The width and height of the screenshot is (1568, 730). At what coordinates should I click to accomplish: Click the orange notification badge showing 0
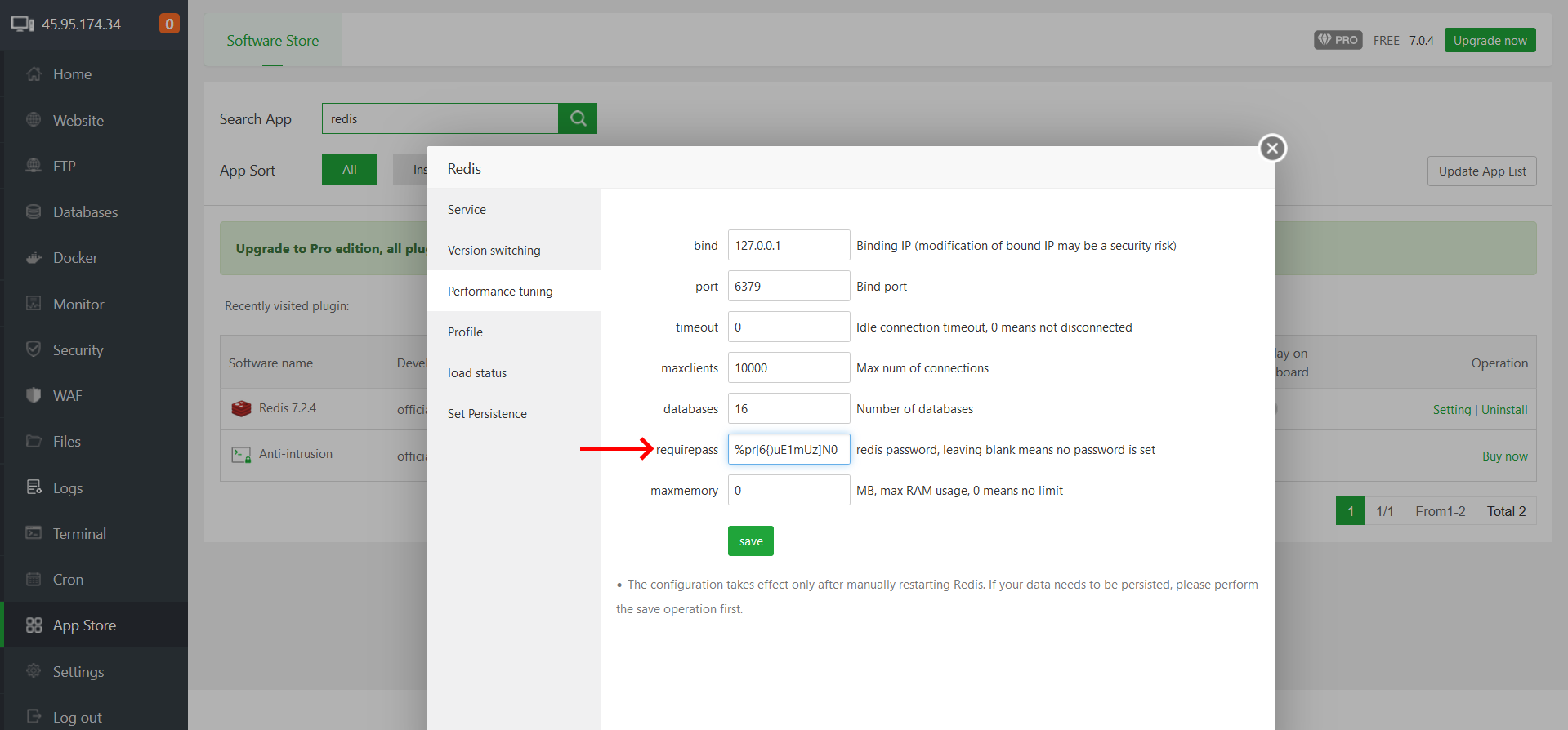click(169, 24)
